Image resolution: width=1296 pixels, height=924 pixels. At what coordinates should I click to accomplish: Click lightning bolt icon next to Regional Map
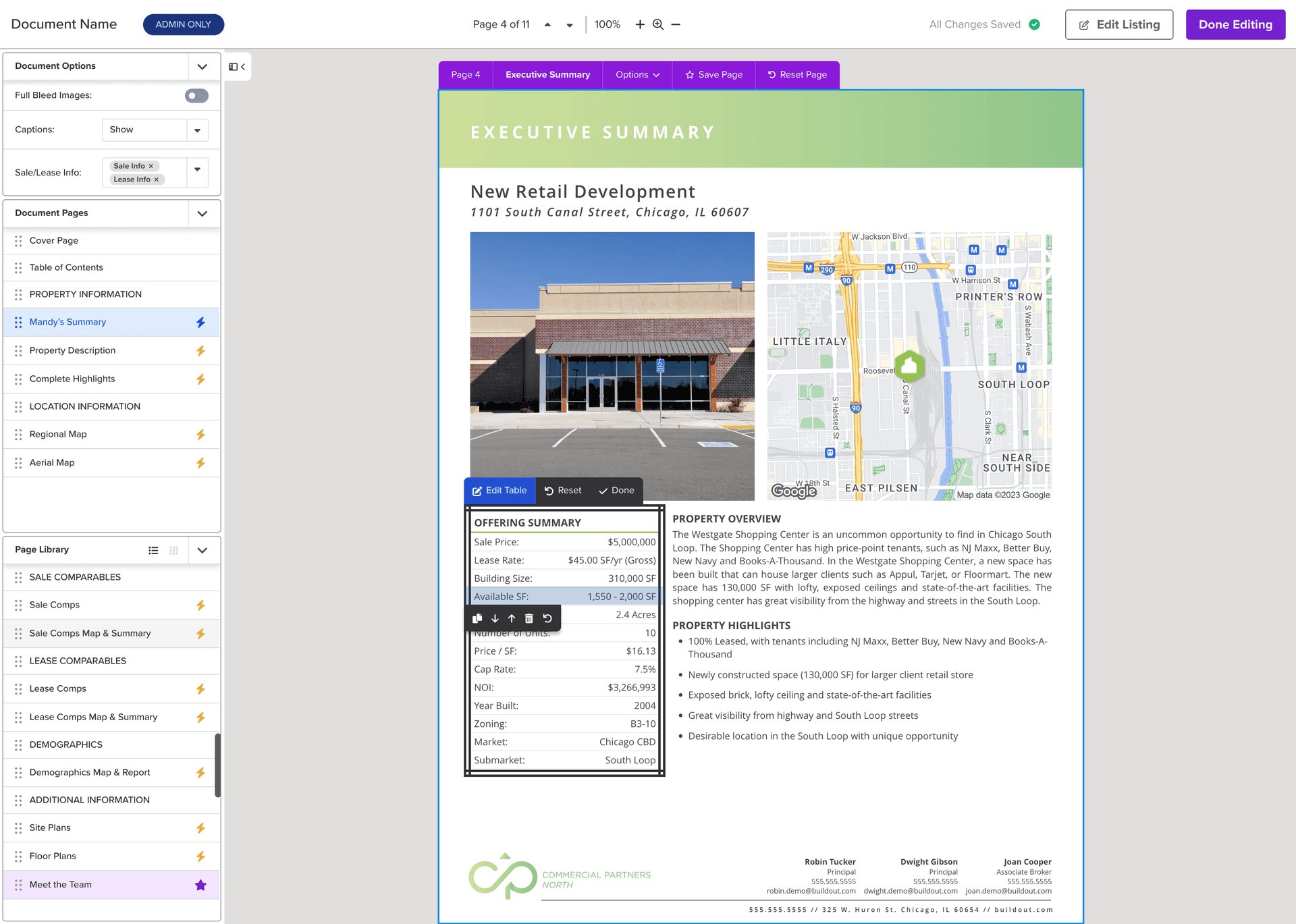200,435
